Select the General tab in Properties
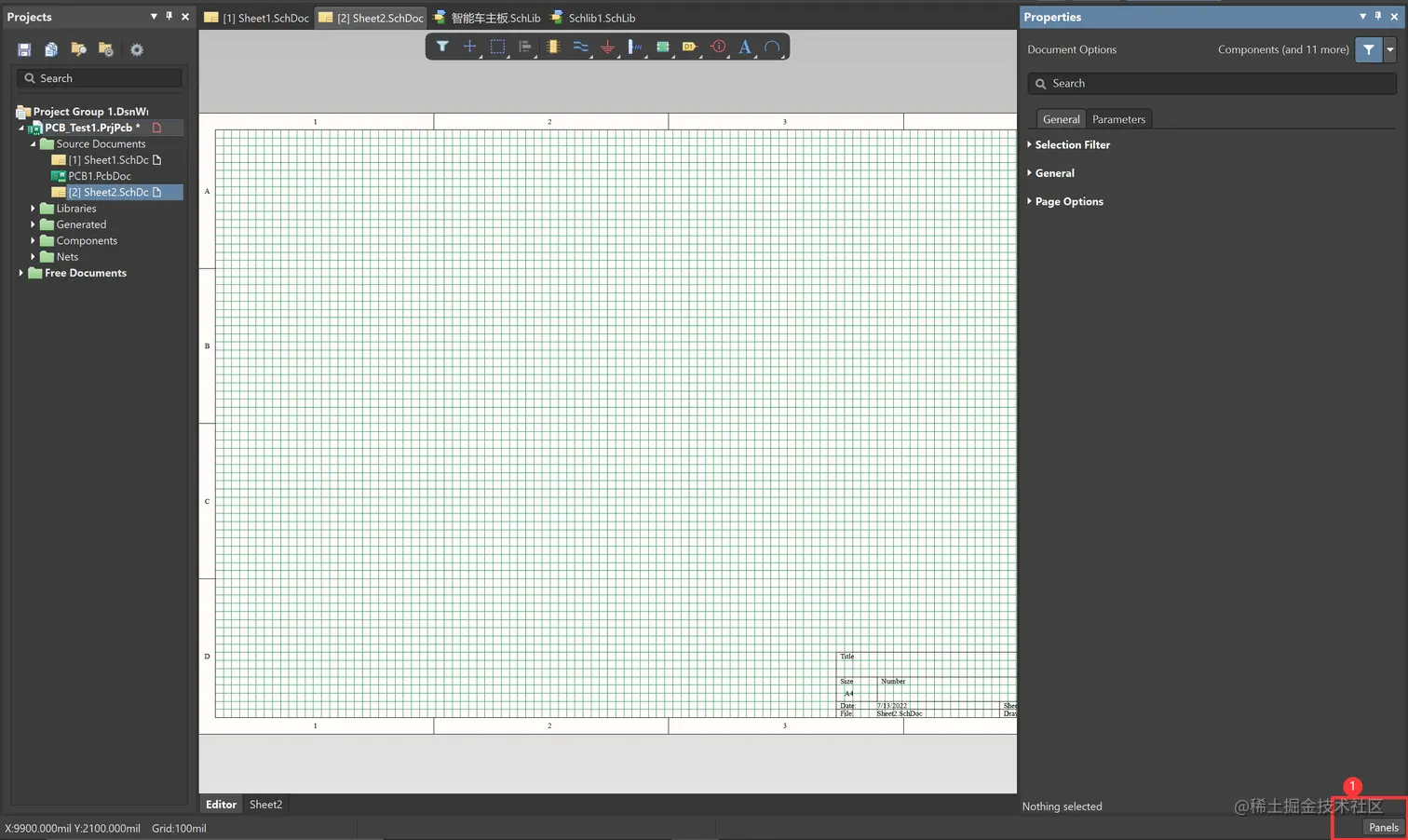 coord(1061,119)
